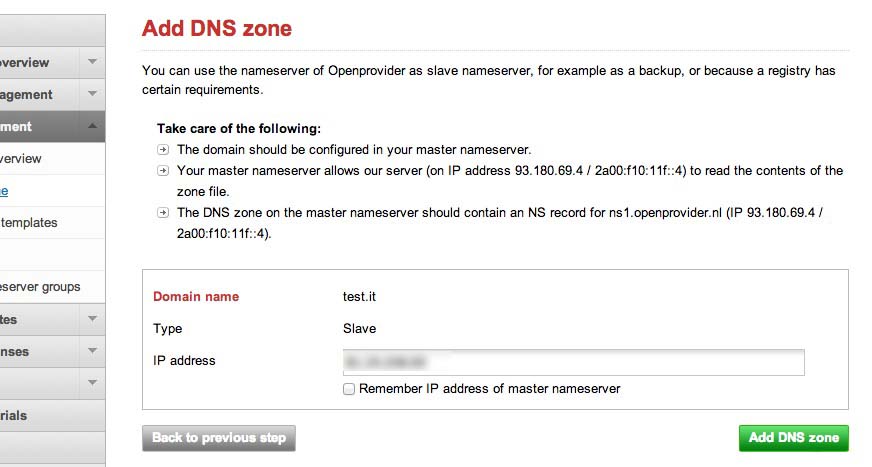
Task: Click arrow bullet beside "The domain should be configured"
Action: [x=163, y=149]
